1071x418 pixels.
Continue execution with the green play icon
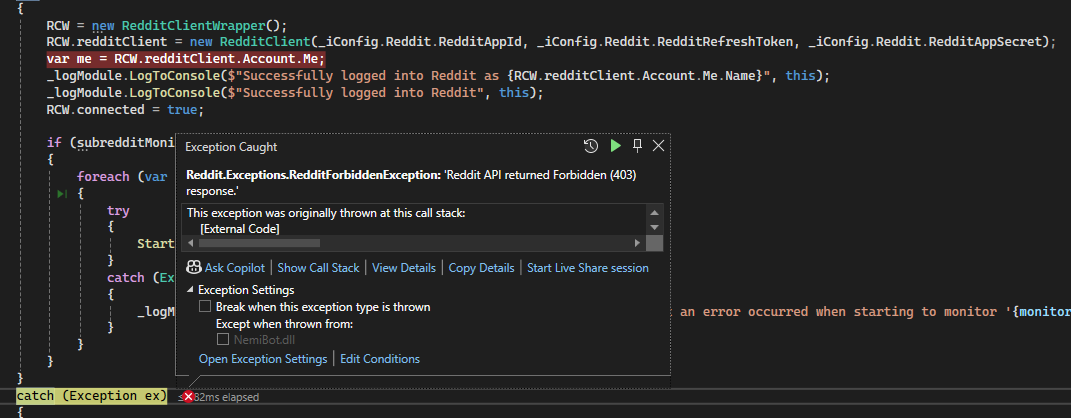615,145
